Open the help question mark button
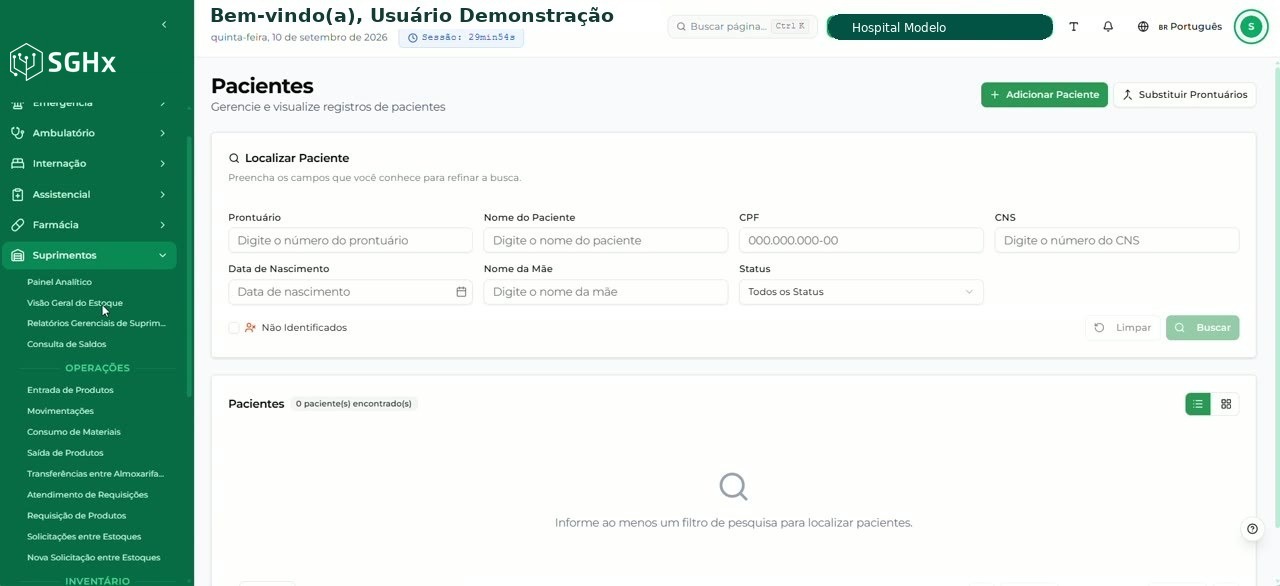 click(x=1253, y=529)
